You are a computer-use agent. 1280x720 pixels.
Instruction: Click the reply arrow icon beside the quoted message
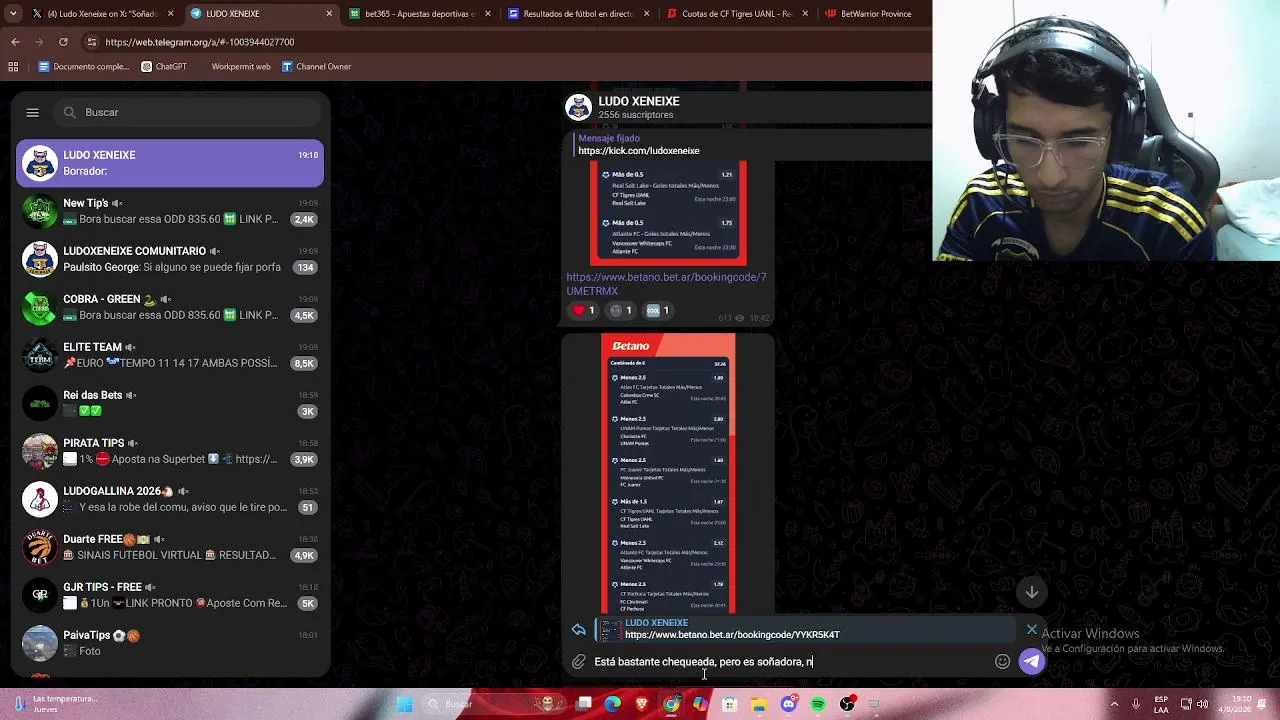click(x=578, y=629)
